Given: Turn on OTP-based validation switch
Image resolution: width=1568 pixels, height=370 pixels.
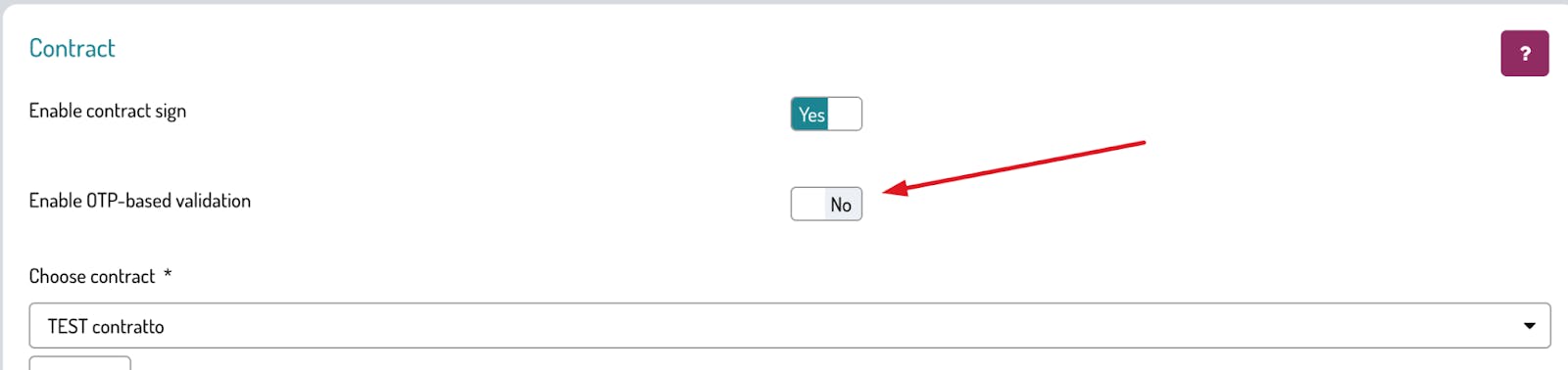Looking at the screenshot, I should click(826, 204).
